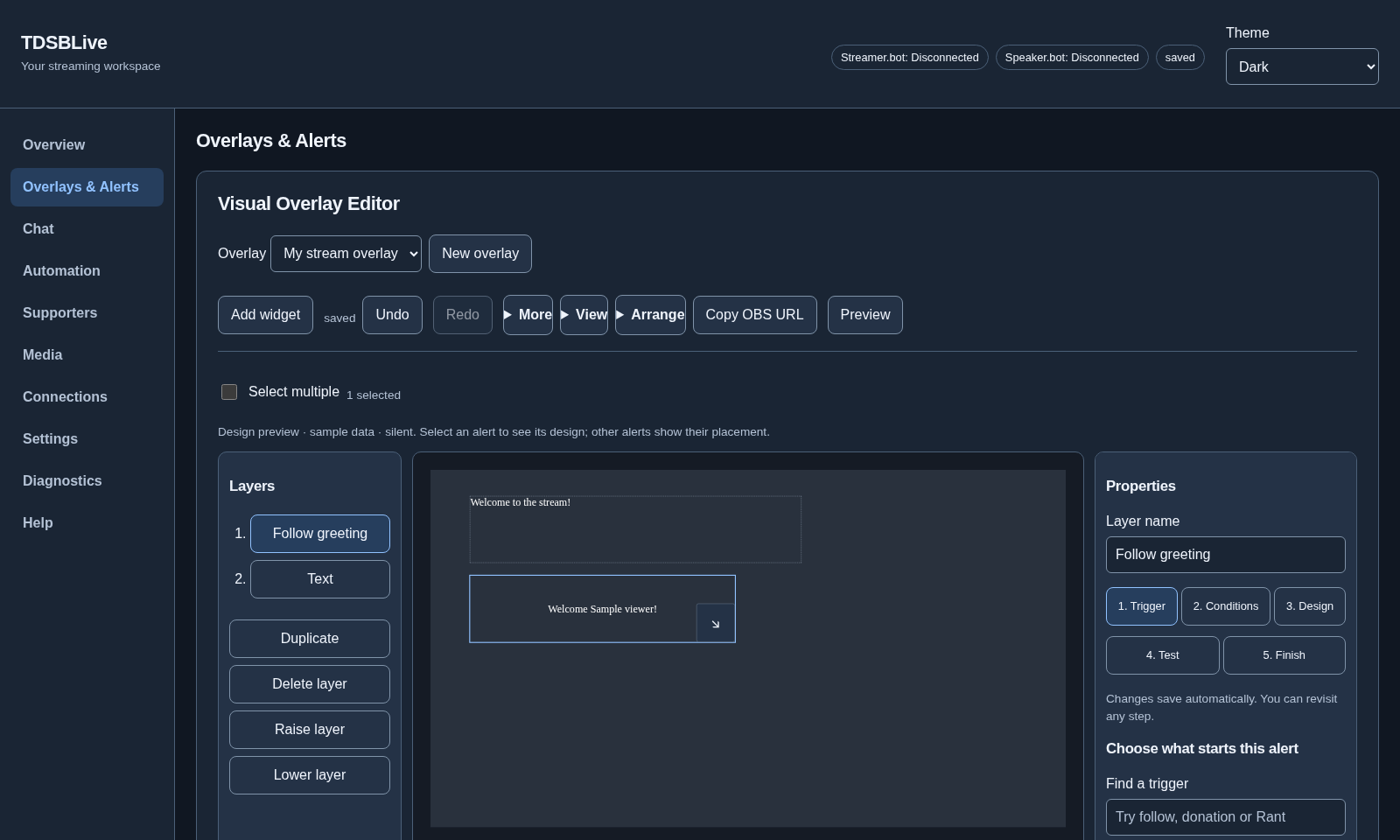Click the Visual Overlay Editor heading
The height and width of the screenshot is (840, 1400).
309,204
